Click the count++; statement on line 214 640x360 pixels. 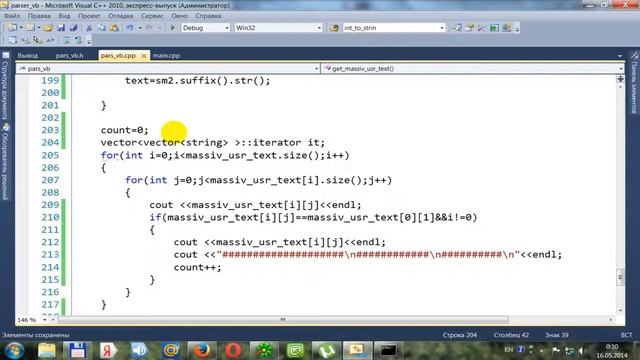click(x=198, y=267)
